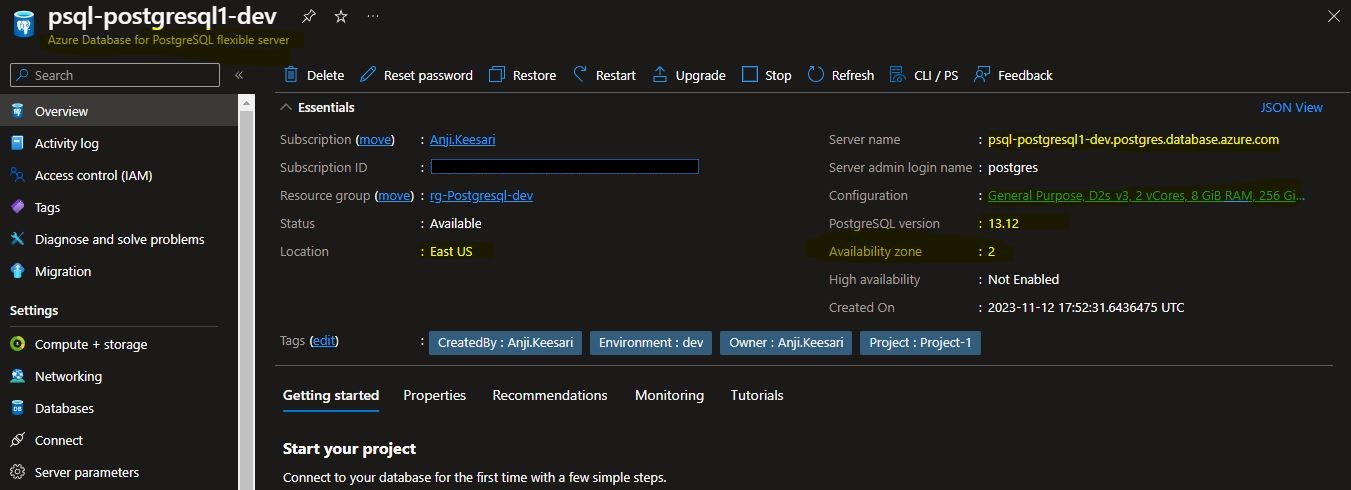Click the Diagnose and solve problems icon
This screenshot has width=1351, height=490.
18,239
